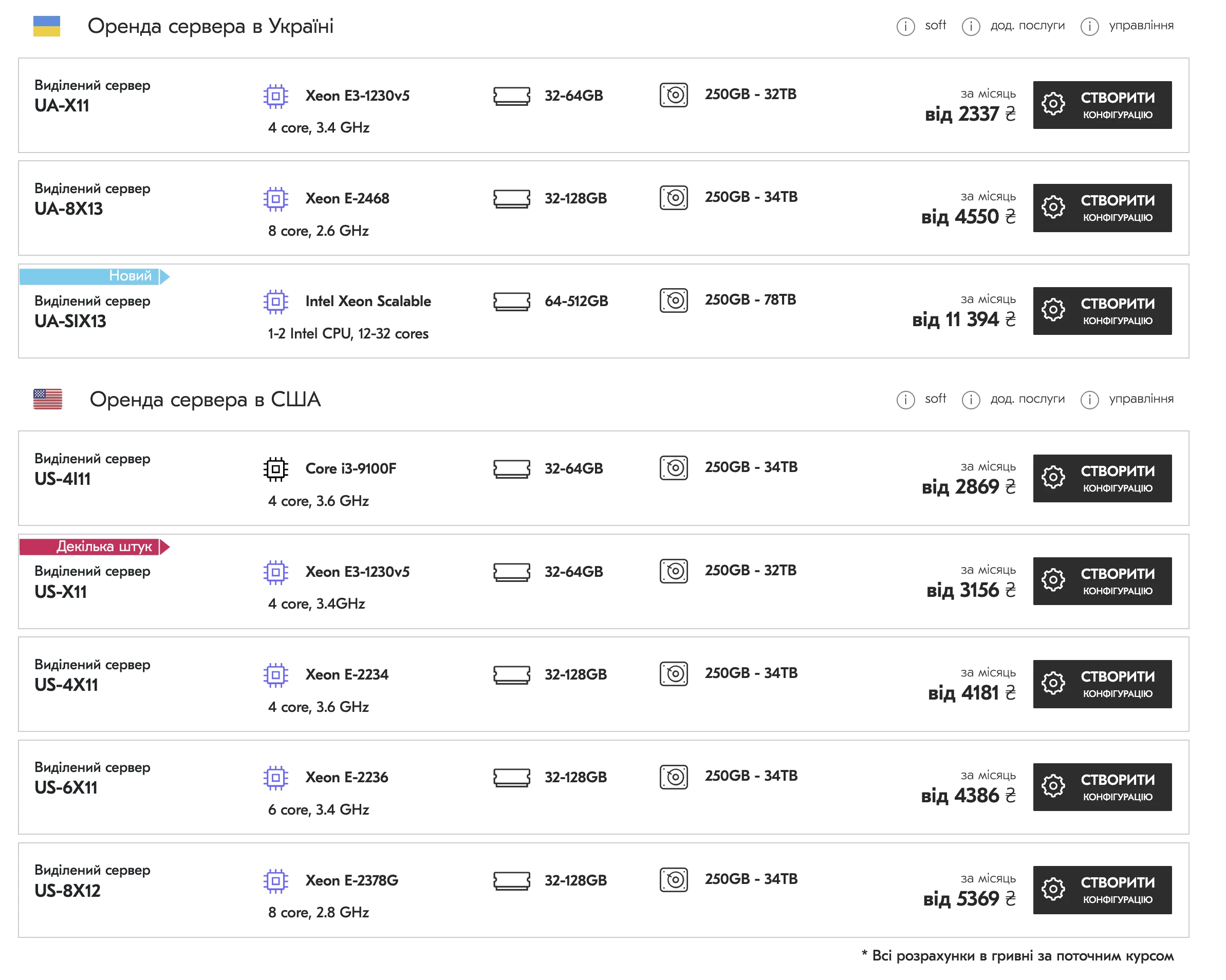Open the US-8X12 server name
1226x980 pixels.
(x=68, y=891)
